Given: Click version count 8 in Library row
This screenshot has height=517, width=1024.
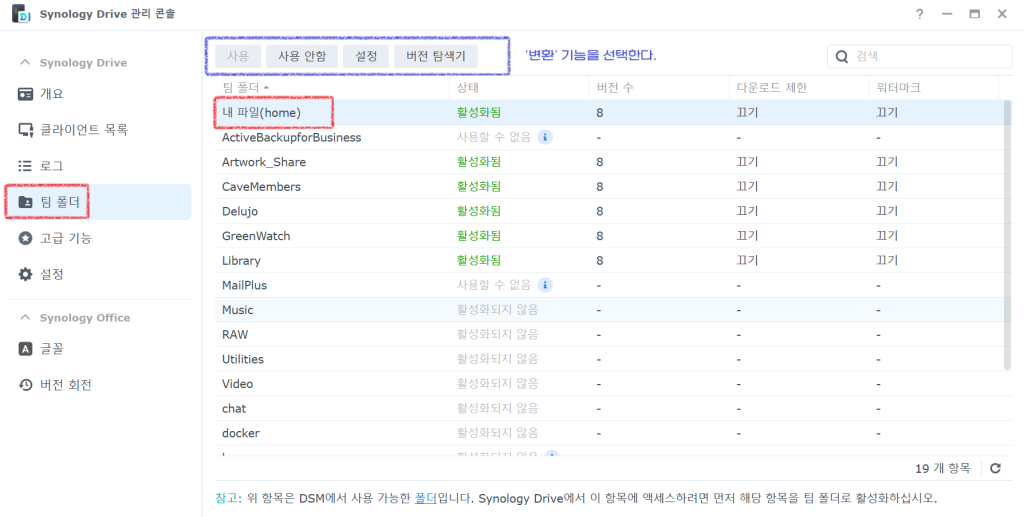Looking at the screenshot, I should [600, 260].
